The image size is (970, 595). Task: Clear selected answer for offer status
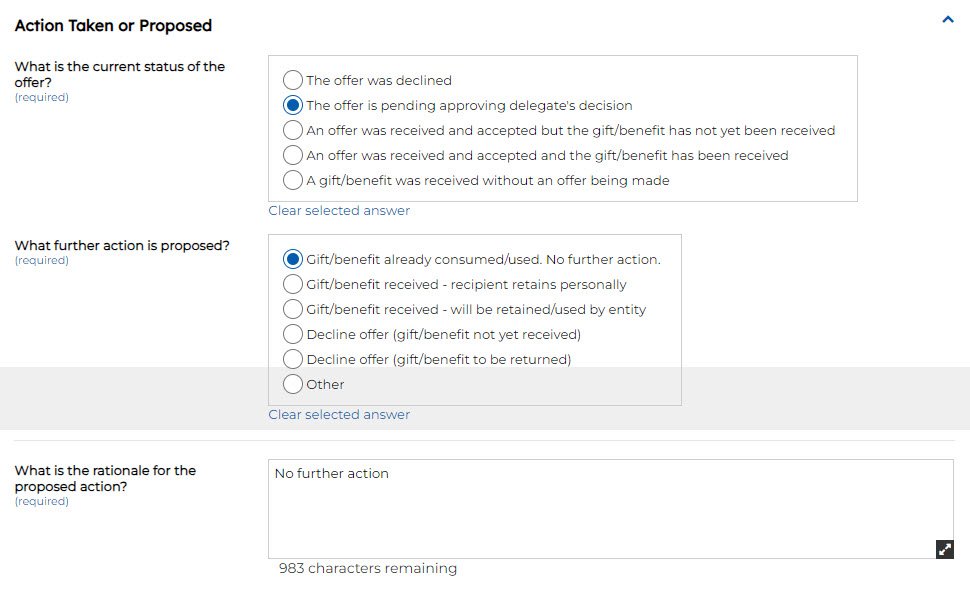(339, 211)
